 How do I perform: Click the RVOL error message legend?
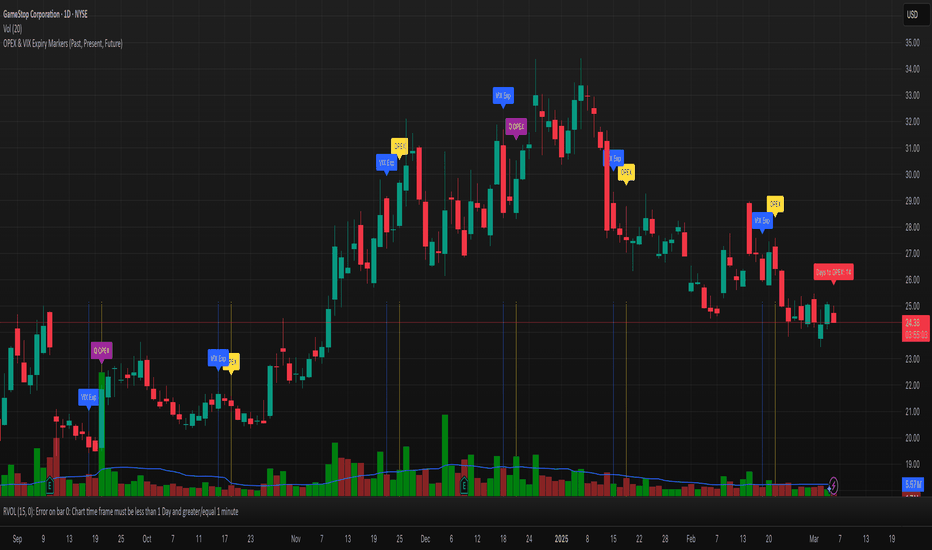click(x=121, y=511)
